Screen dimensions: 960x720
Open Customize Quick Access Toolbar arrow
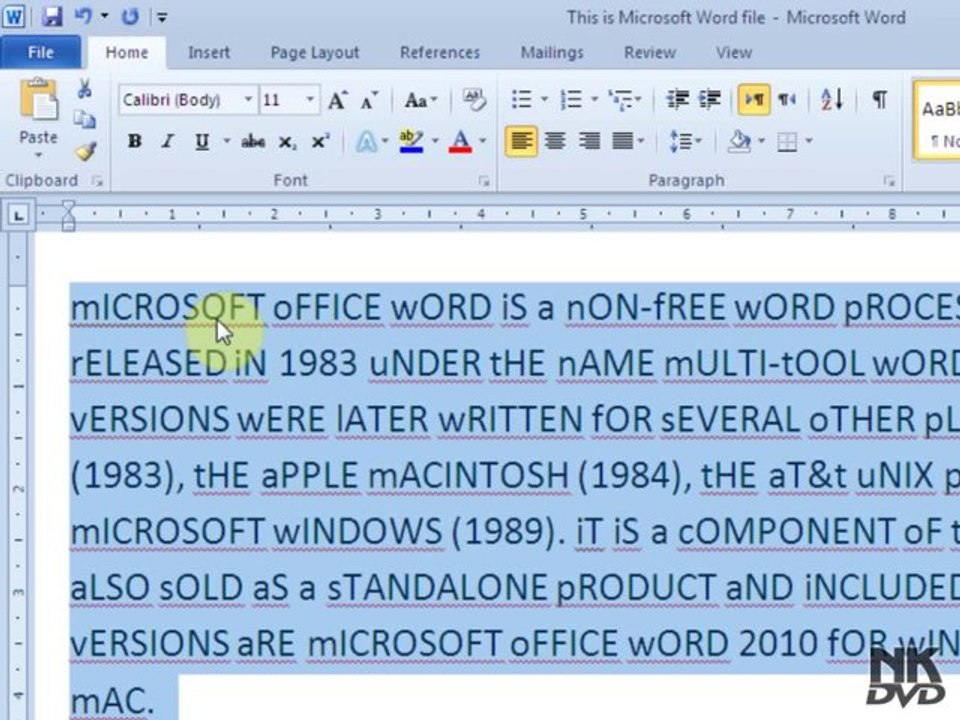pyautogui.click(x=162, y=17)
